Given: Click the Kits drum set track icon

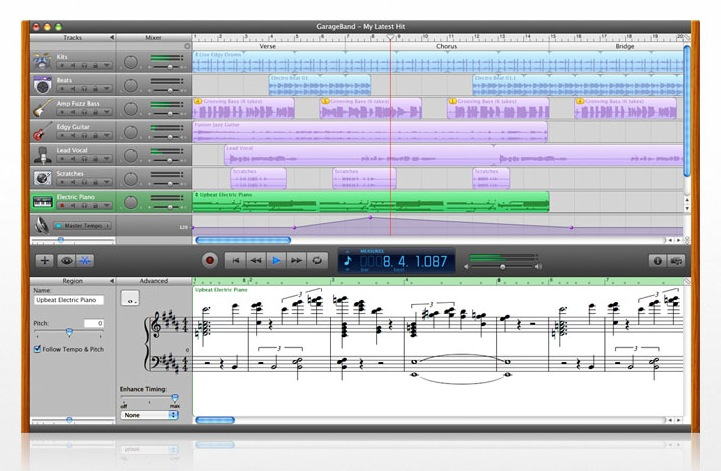Looking at the screenshot, I should click(43, 62).
